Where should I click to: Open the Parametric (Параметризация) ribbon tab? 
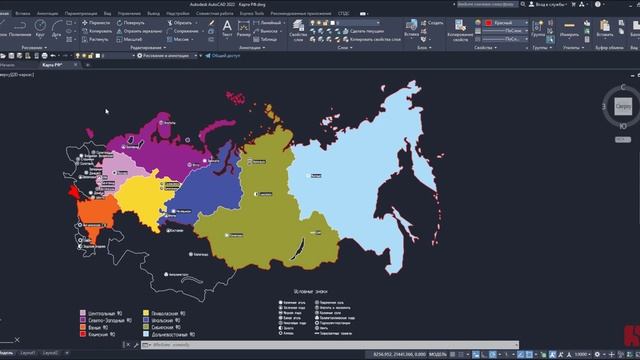81,13
